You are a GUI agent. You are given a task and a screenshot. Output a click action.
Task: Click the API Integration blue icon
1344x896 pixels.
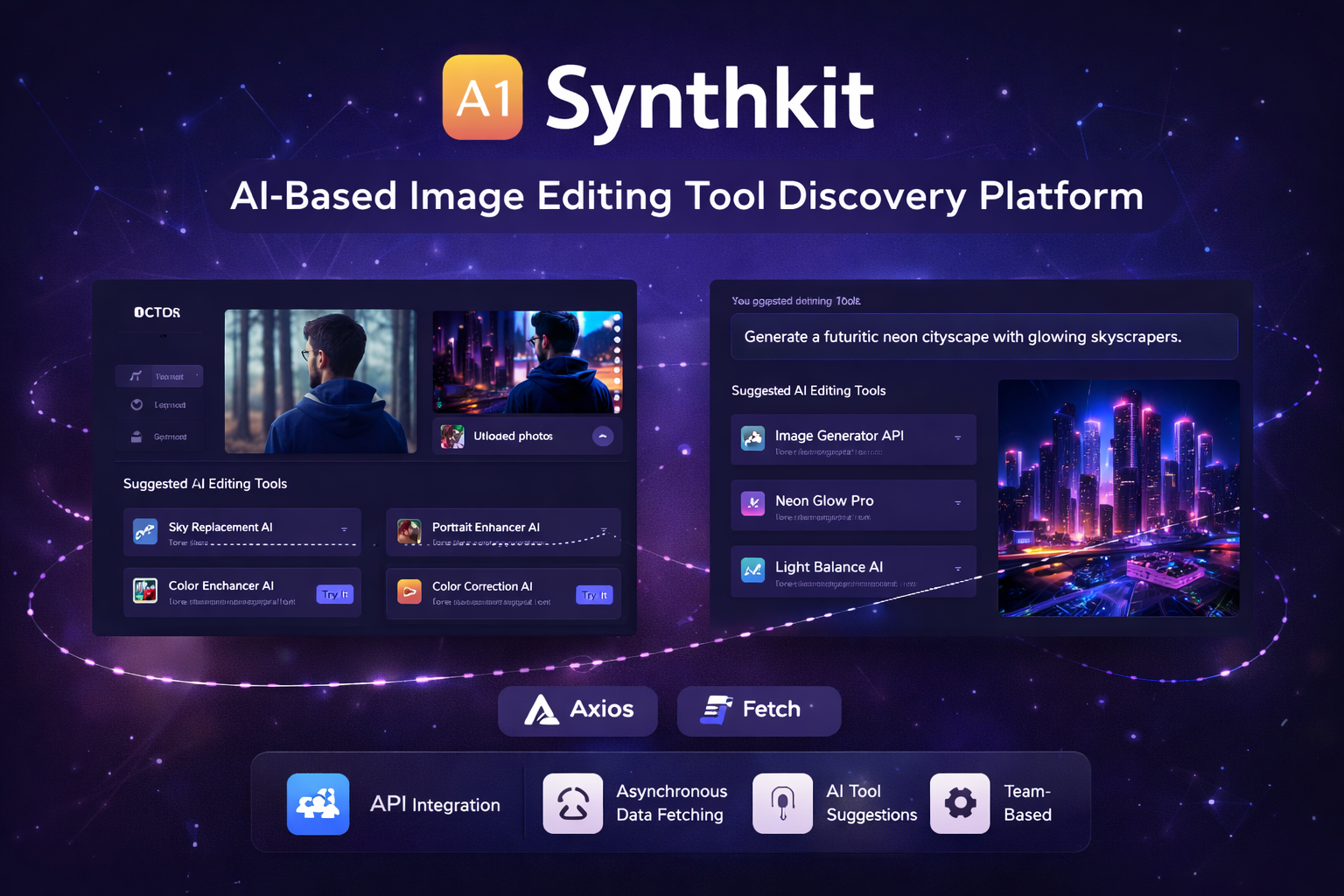[318, 804]
